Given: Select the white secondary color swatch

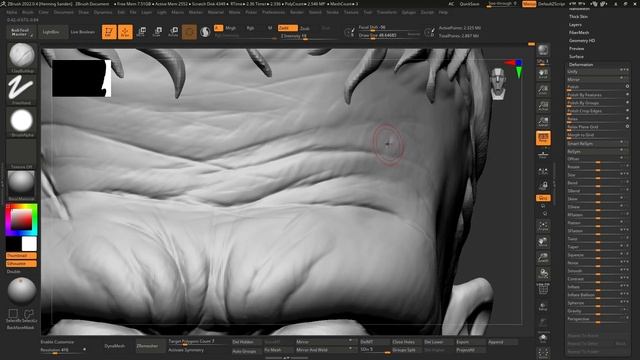Looking at the screenshot, I should tap(29, 244).
